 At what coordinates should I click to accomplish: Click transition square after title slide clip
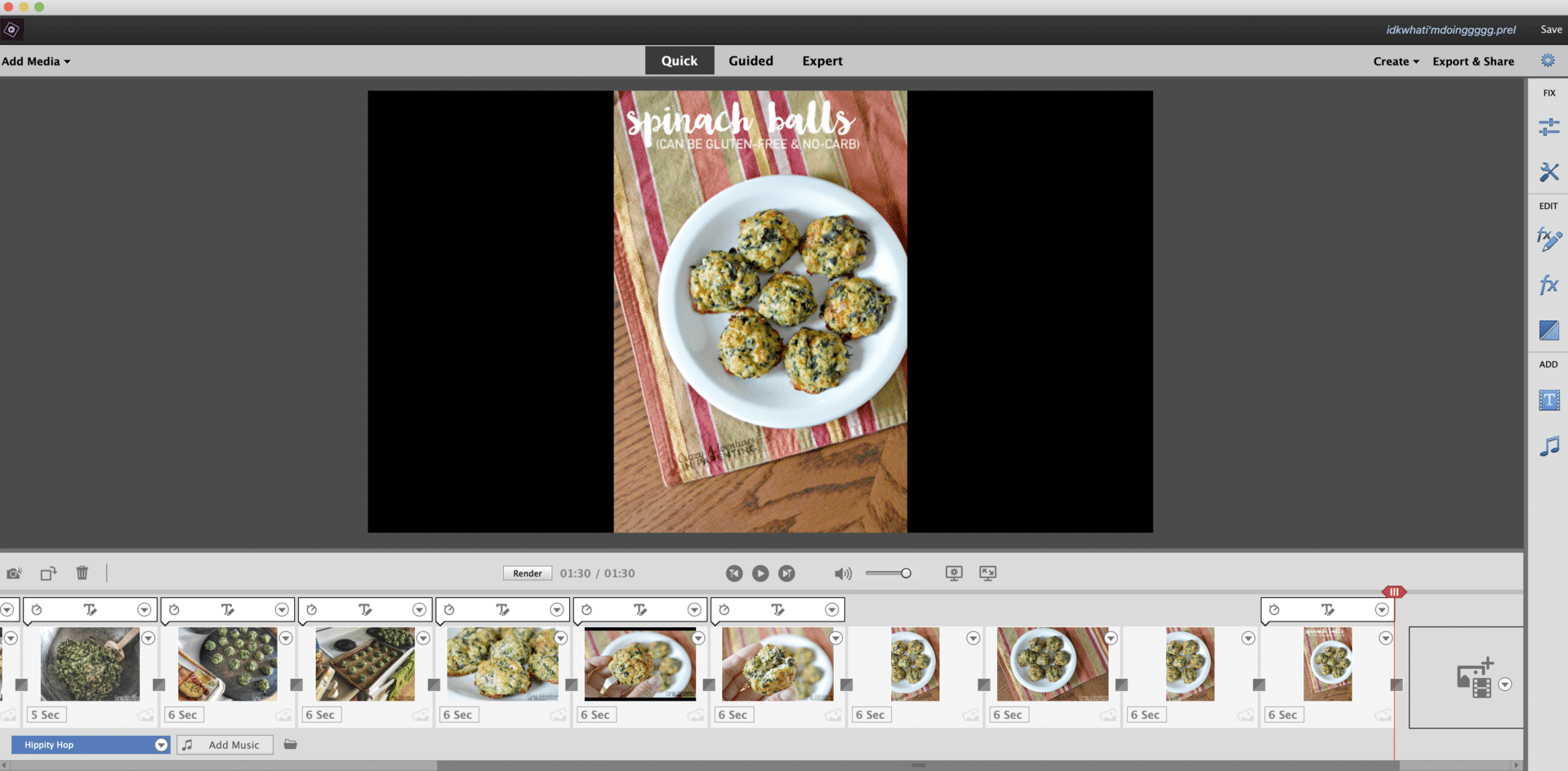point(1396,684)
